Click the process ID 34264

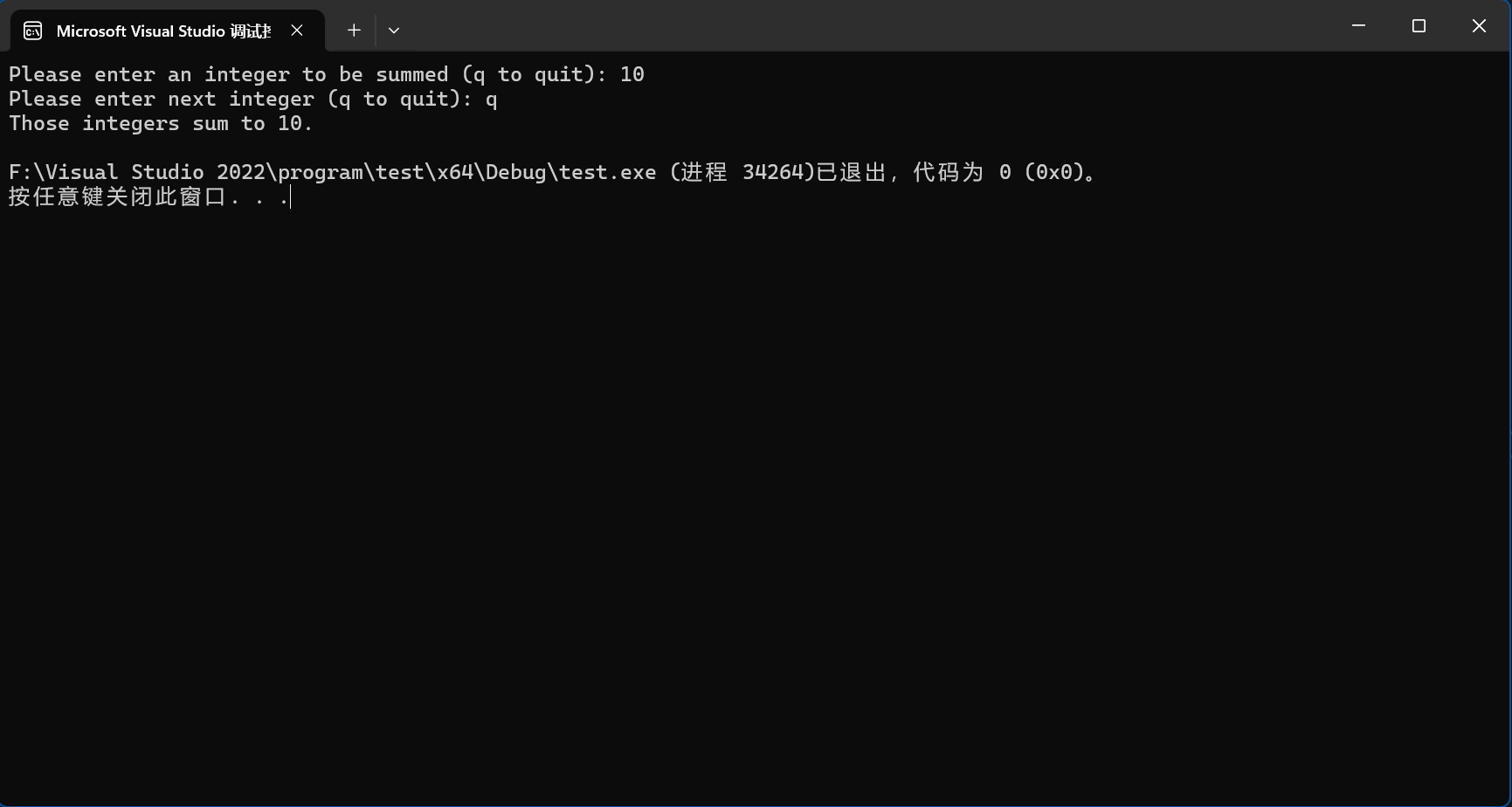coord(772,172)
